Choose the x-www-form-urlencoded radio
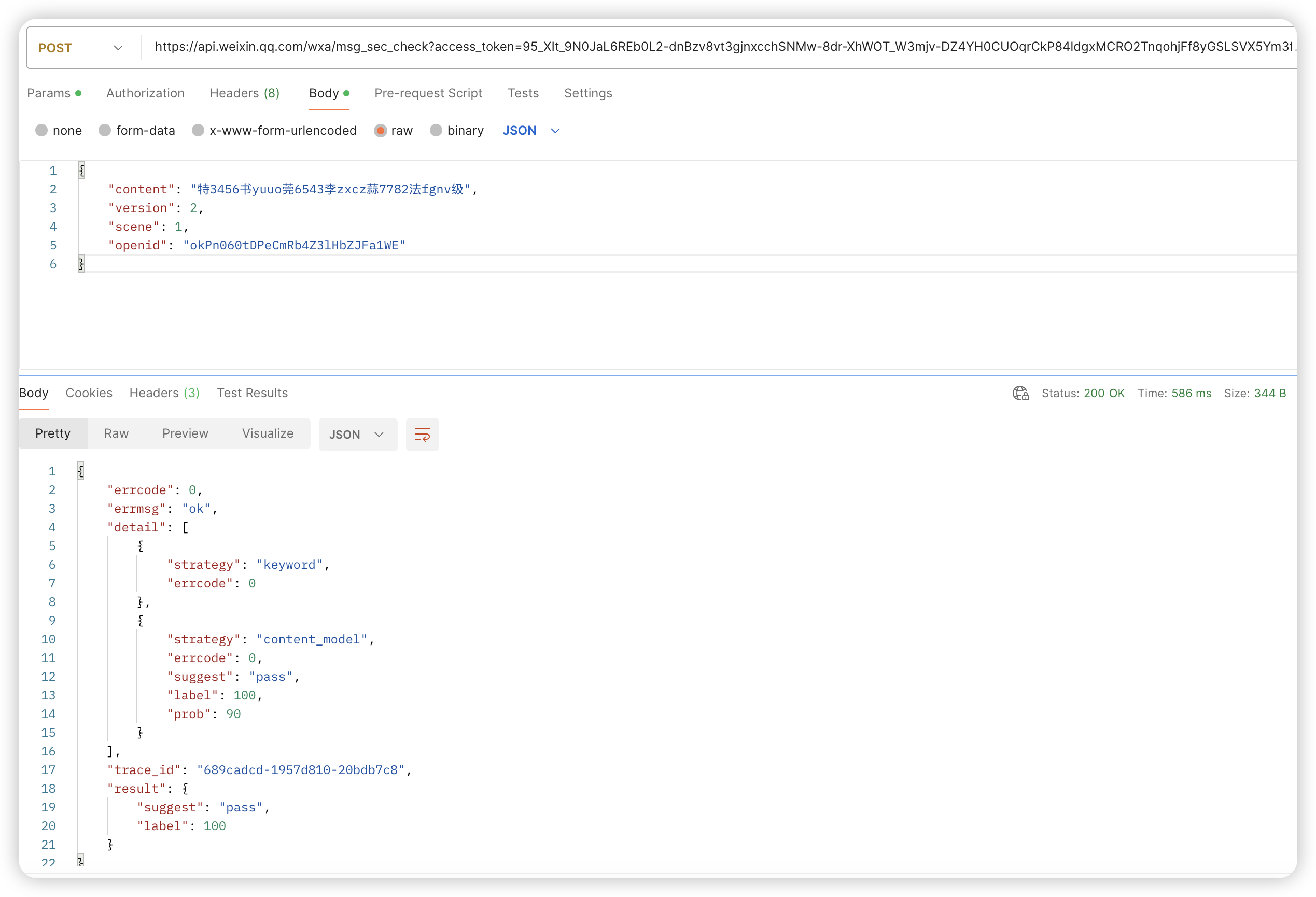 point(198,130)
